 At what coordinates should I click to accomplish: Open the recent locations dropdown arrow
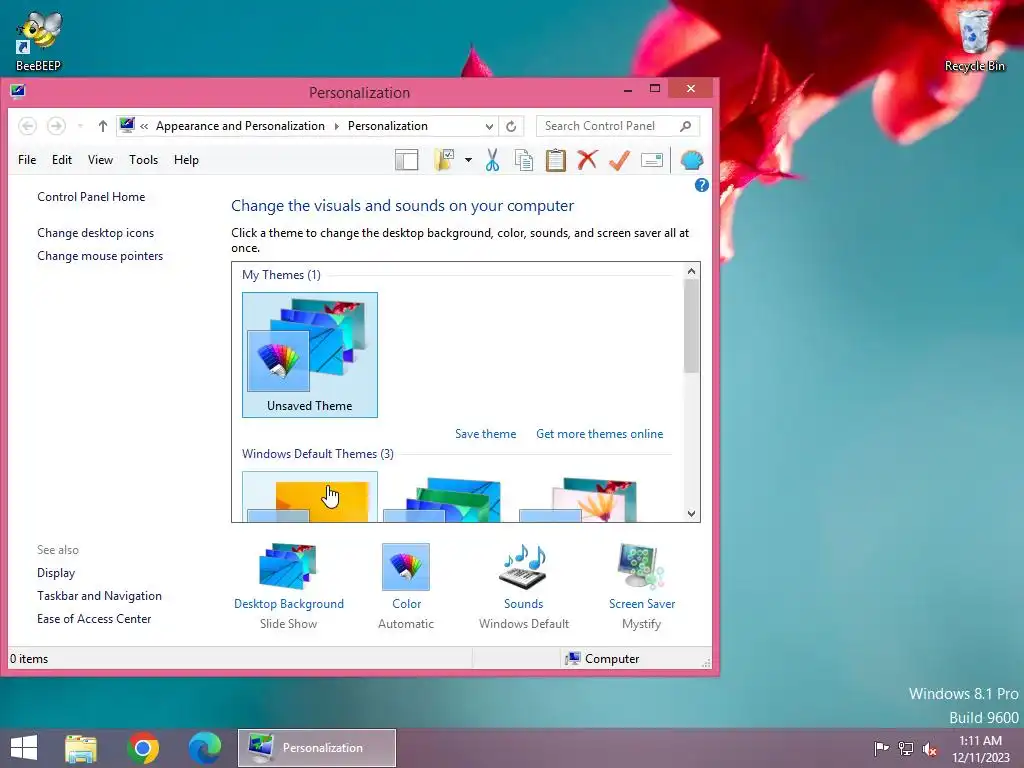pos(80,126)
